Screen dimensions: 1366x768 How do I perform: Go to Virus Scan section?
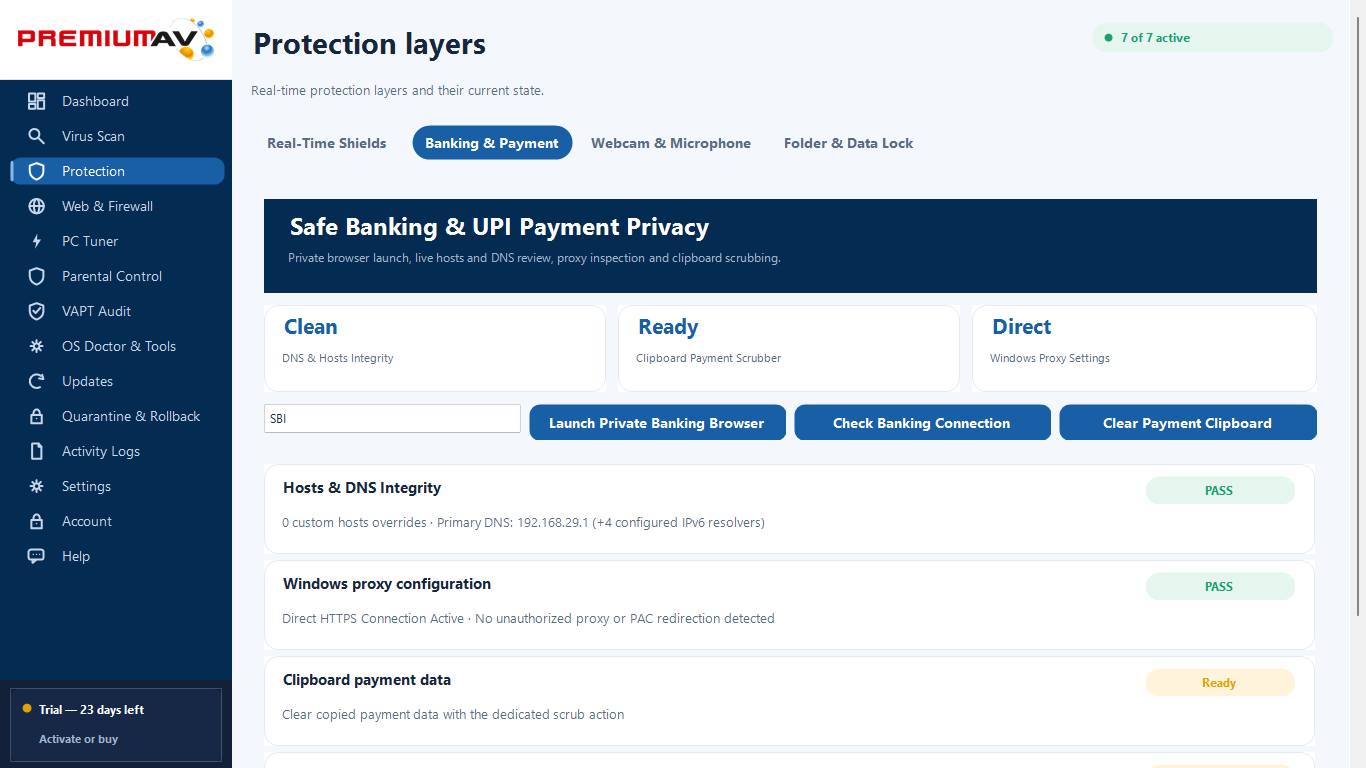[117, 136]
